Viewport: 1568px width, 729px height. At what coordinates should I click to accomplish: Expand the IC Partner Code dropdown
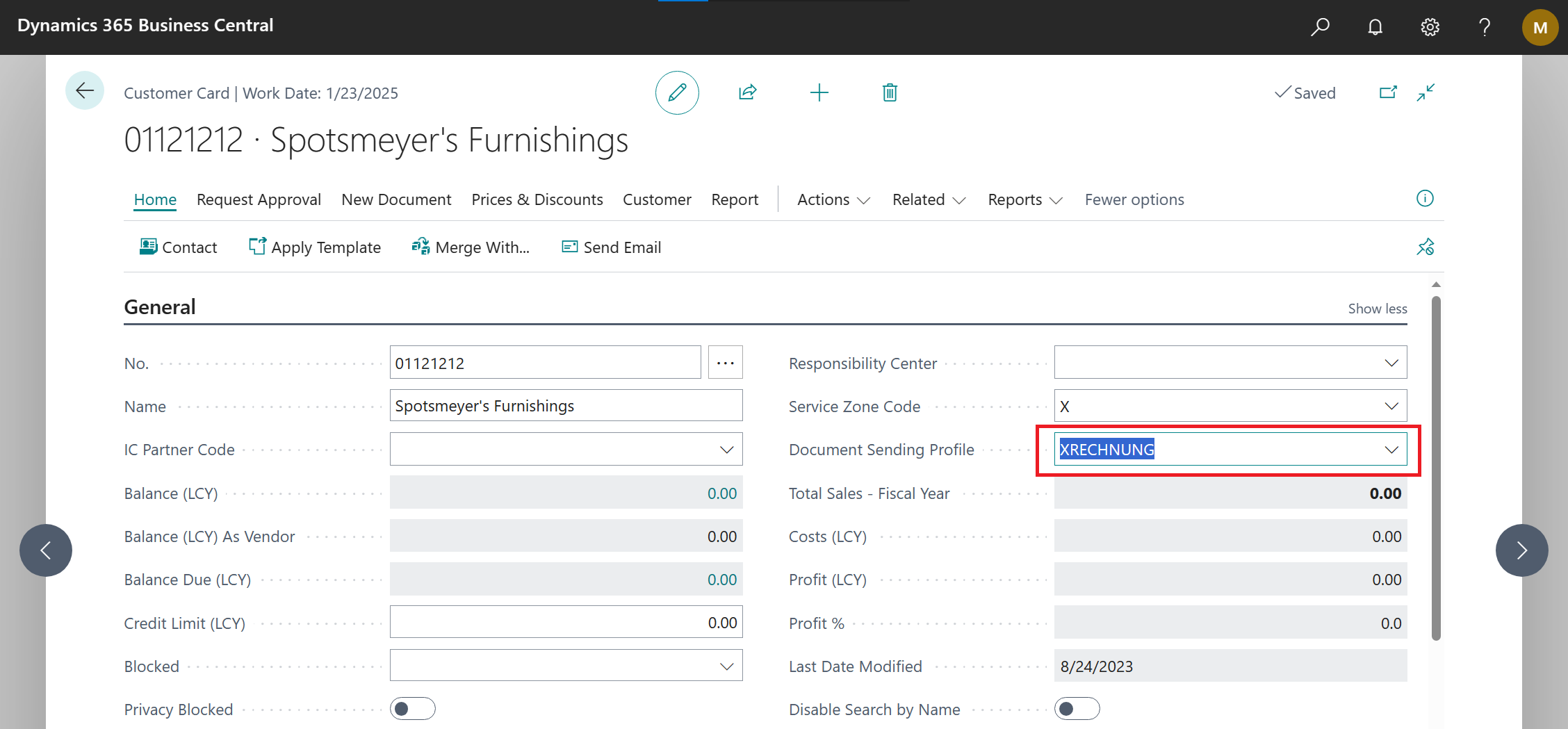[727, 450]
